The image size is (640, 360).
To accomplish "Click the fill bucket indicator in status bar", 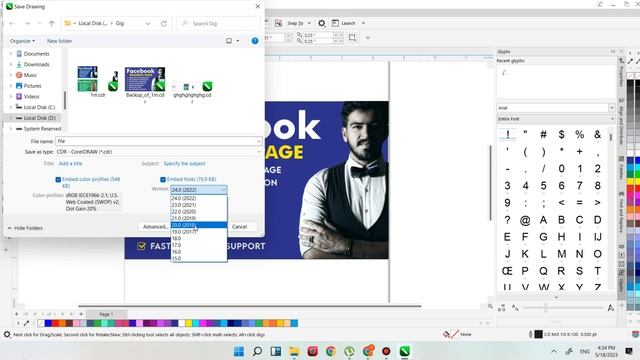I will 447,334.
